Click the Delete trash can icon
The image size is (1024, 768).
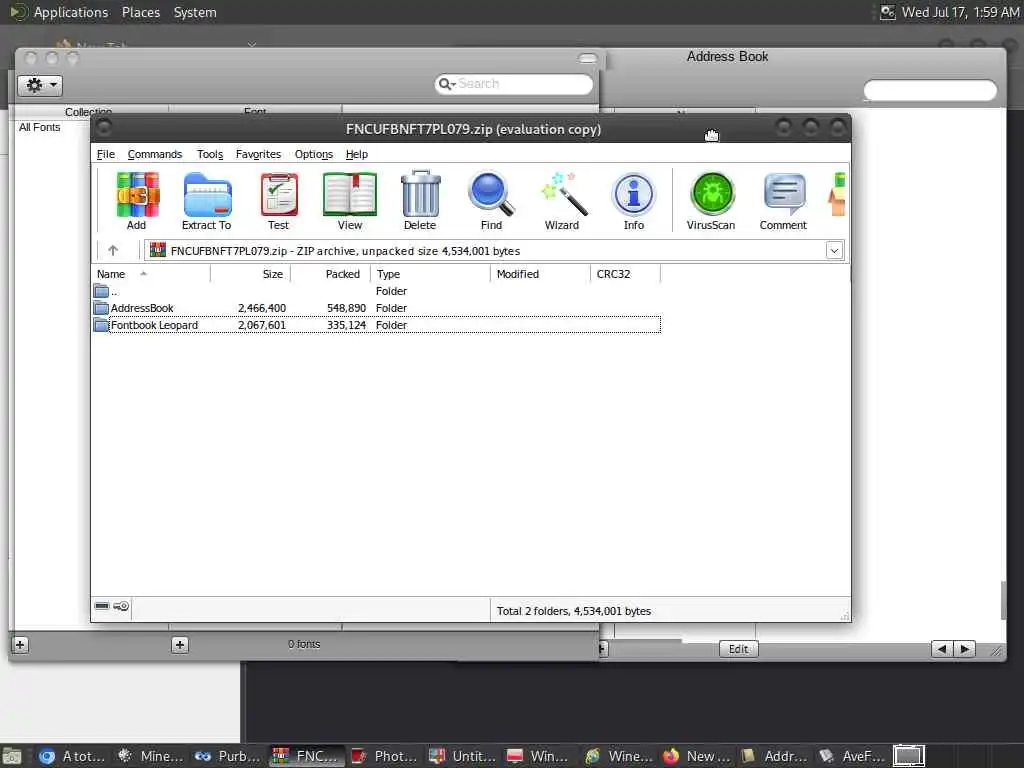pos(421,194)
